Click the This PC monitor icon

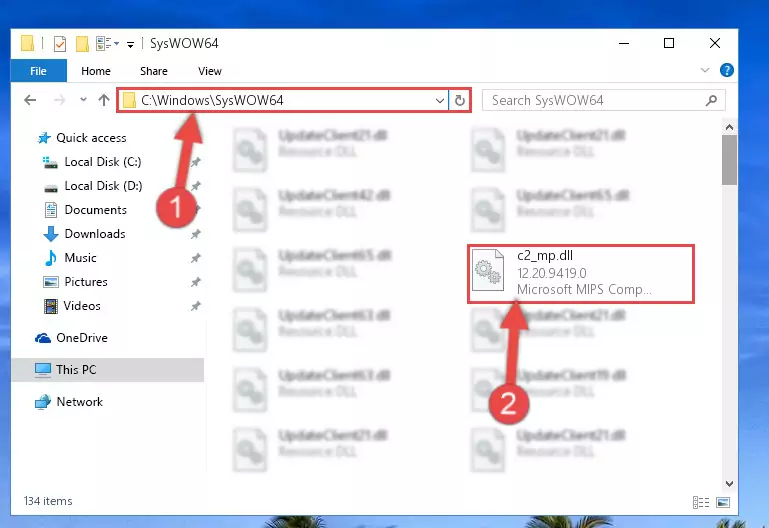pyautogui.click(x=43, y=370)
